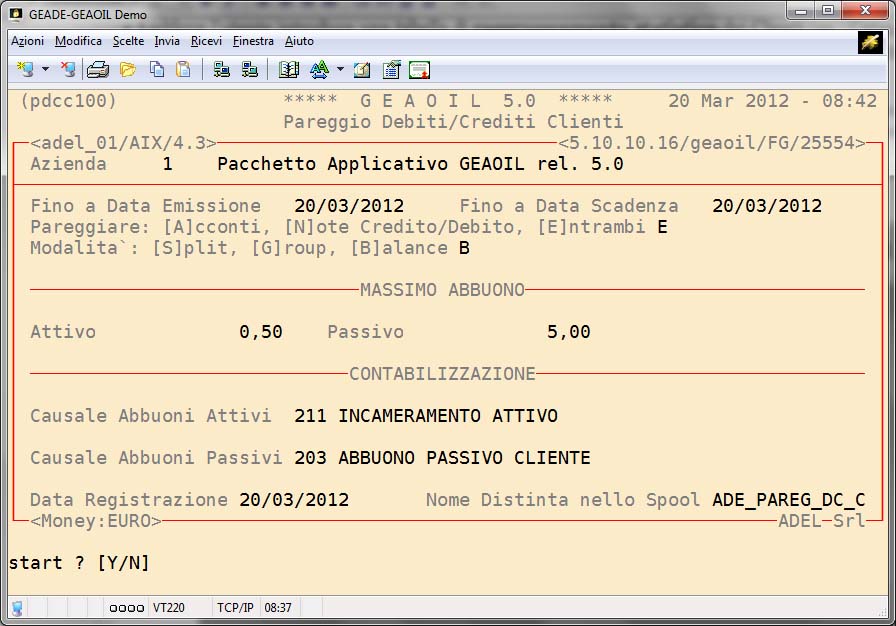Click the printer icon in the toolbar
The height and width of the screenshot is (626, 896).
tap(97, 69)
